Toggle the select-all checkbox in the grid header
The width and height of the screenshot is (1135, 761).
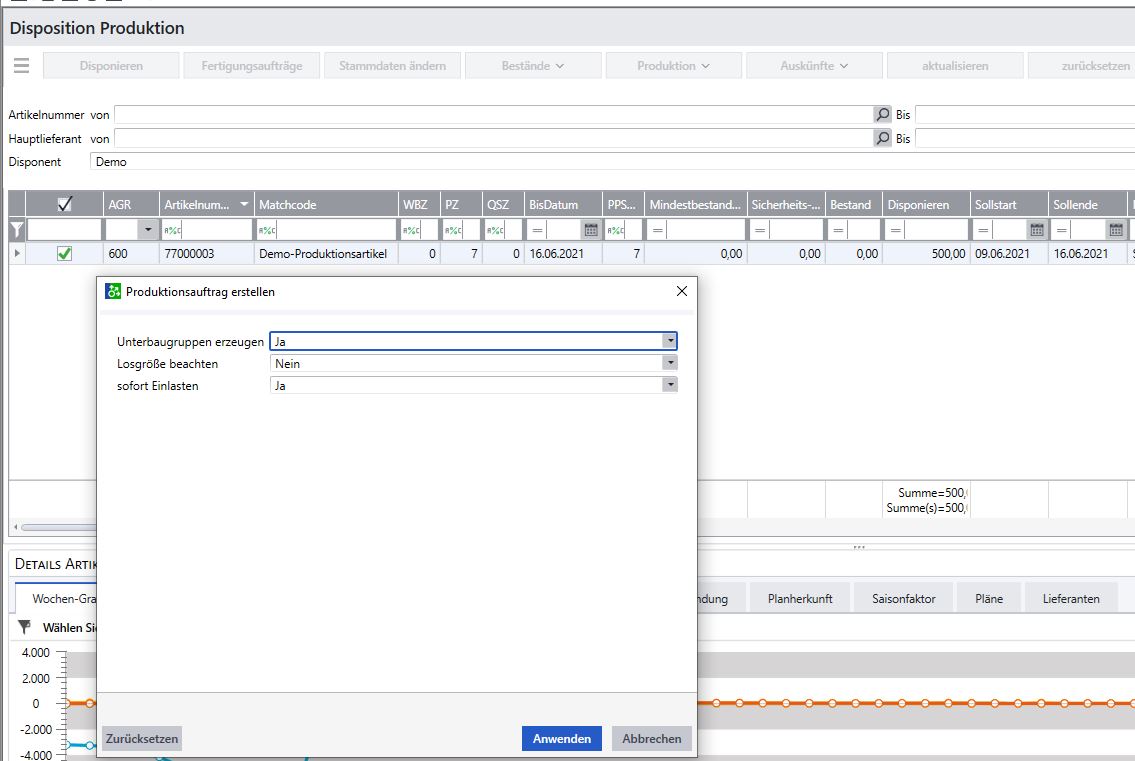point(65,204)
